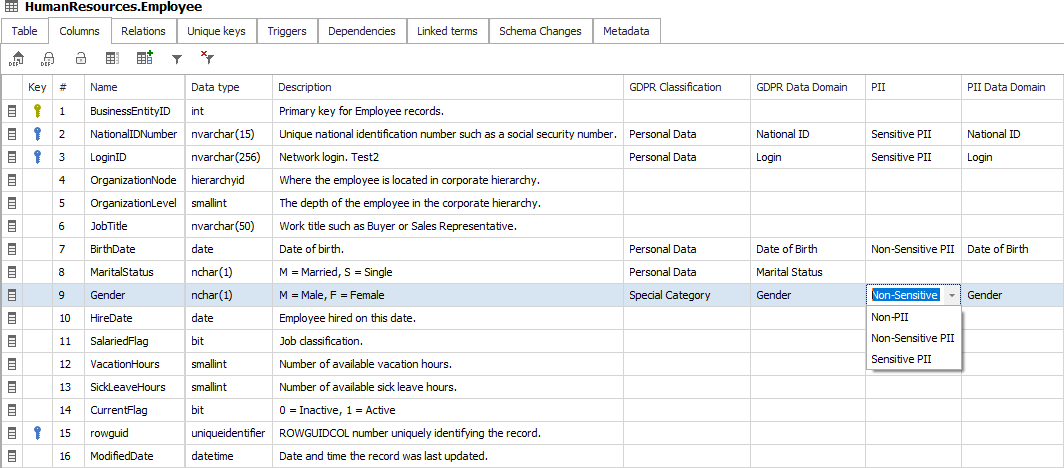Screen dimensions: 1064x468
Task: Open the Schema Changes tab
Action: click(x=540, y=31)
